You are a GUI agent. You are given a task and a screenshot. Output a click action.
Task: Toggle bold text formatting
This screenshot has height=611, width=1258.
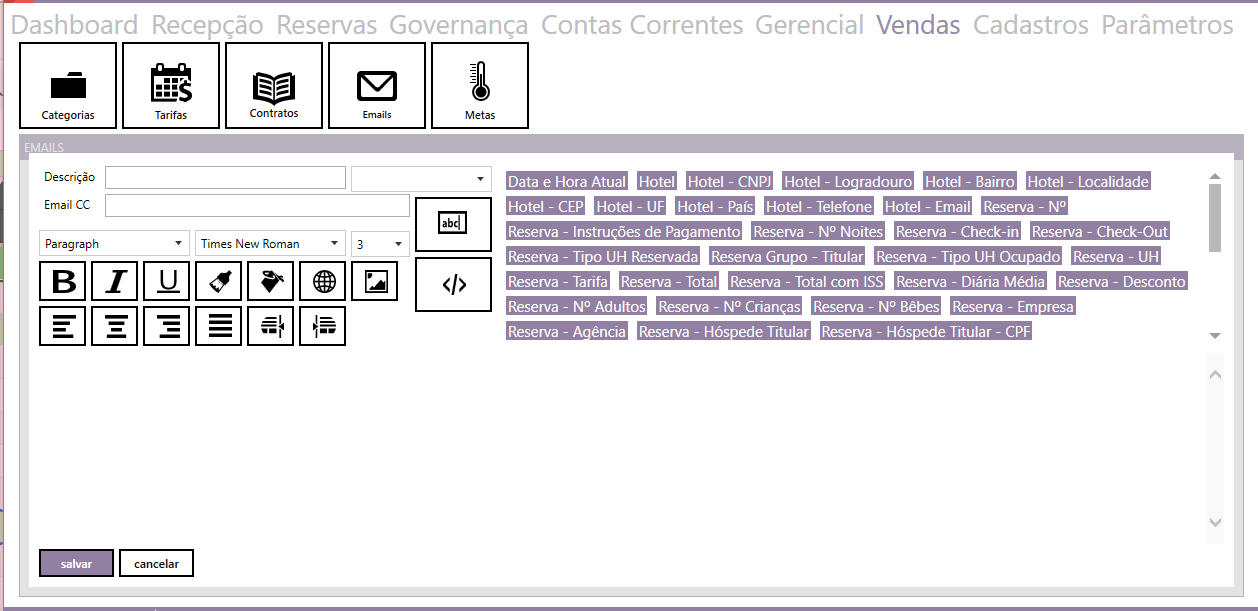[x=63, y=282]
